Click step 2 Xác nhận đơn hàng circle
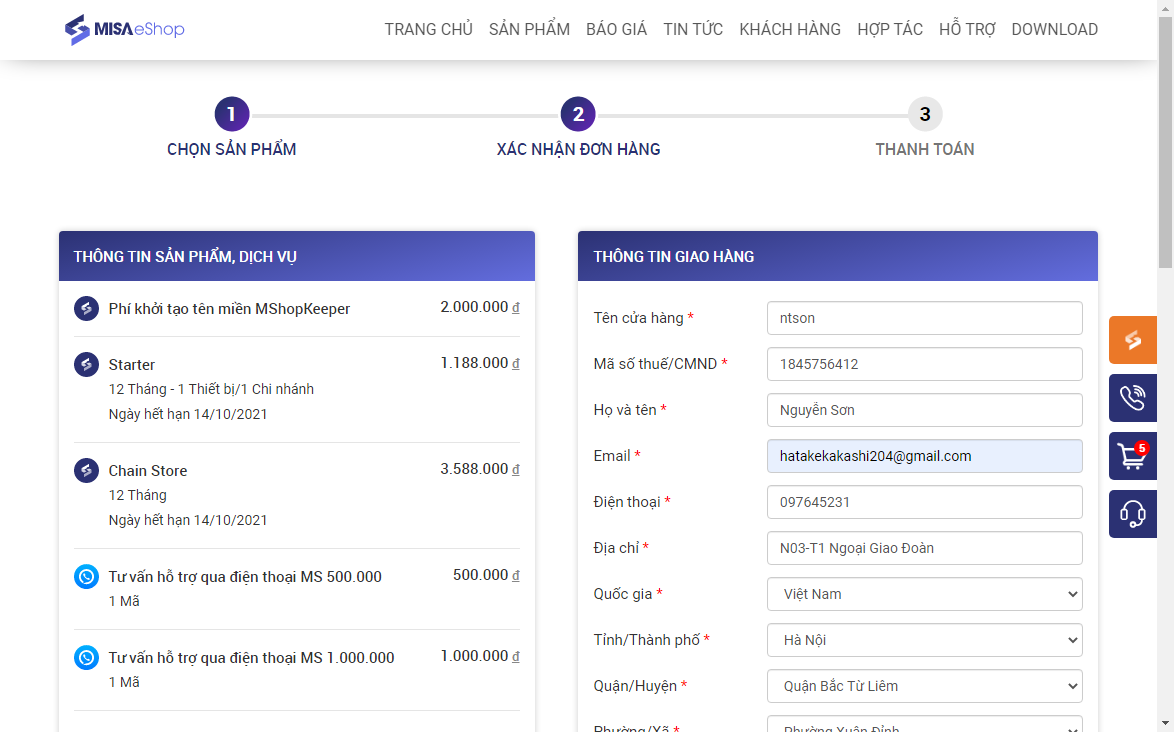The height and width of the screenshot is (732, 1174). click(x=578, y=114)
